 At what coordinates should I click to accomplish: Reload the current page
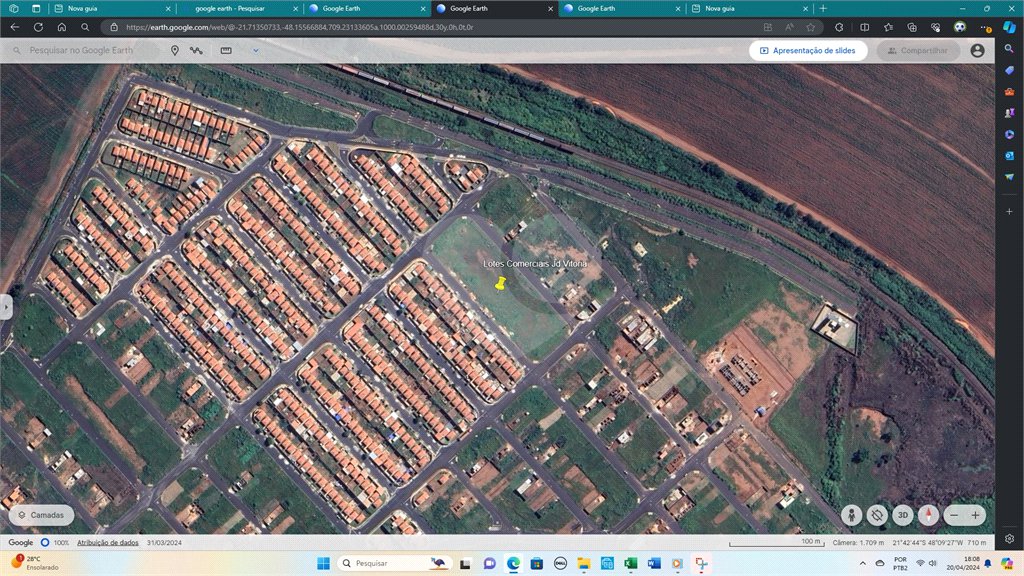(38, 27)
